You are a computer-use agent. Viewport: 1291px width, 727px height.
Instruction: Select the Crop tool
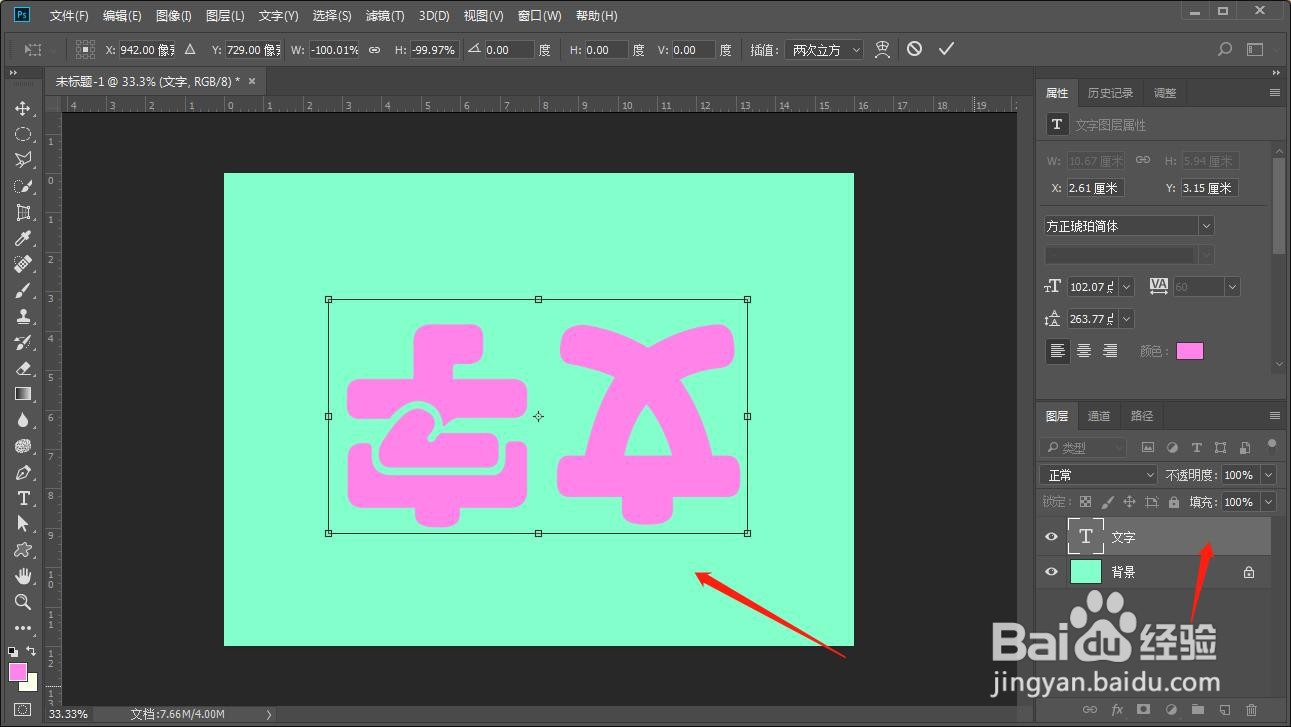[23, 212]
